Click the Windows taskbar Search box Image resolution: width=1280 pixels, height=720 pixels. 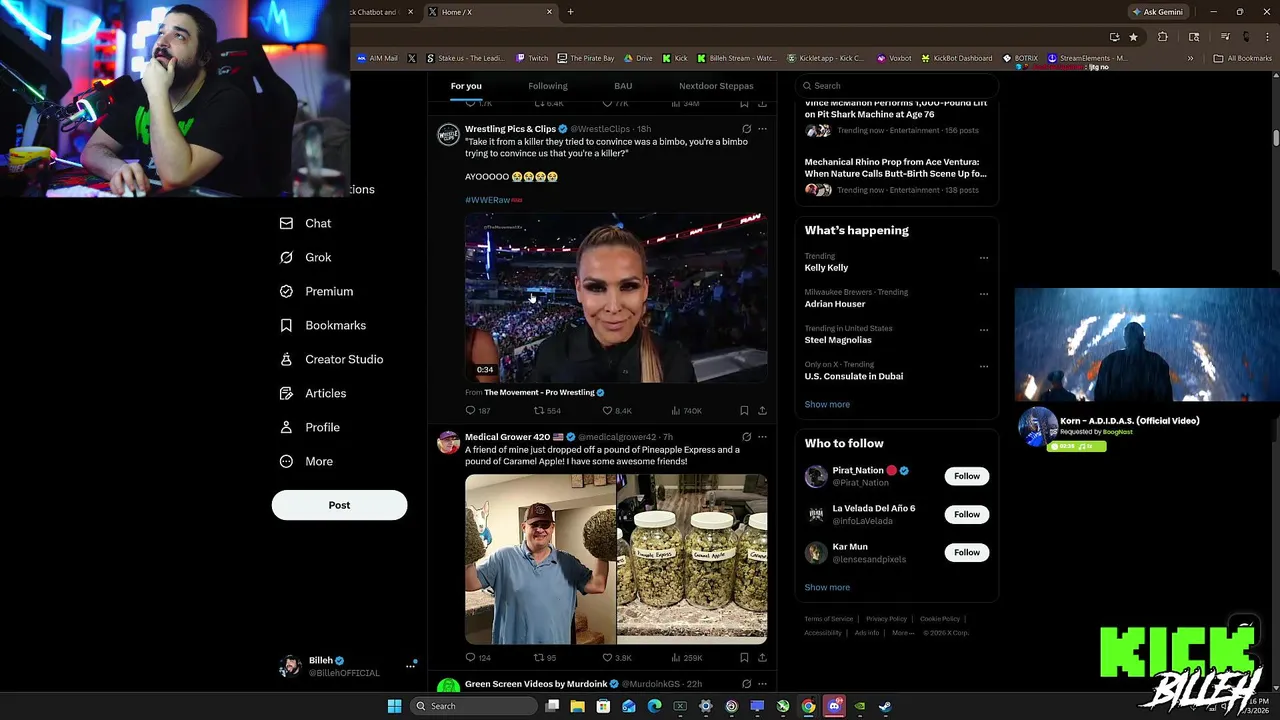[x=474, y=706]
